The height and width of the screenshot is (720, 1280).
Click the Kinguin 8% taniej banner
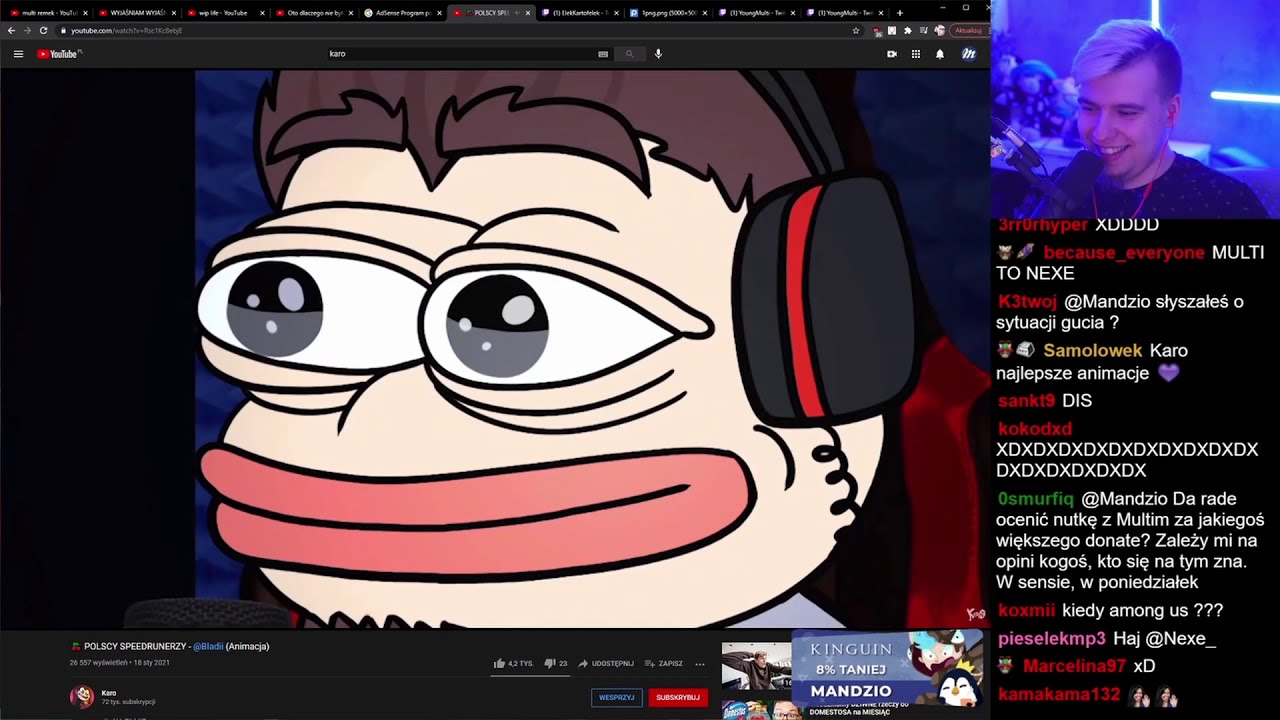coord(887,666)
